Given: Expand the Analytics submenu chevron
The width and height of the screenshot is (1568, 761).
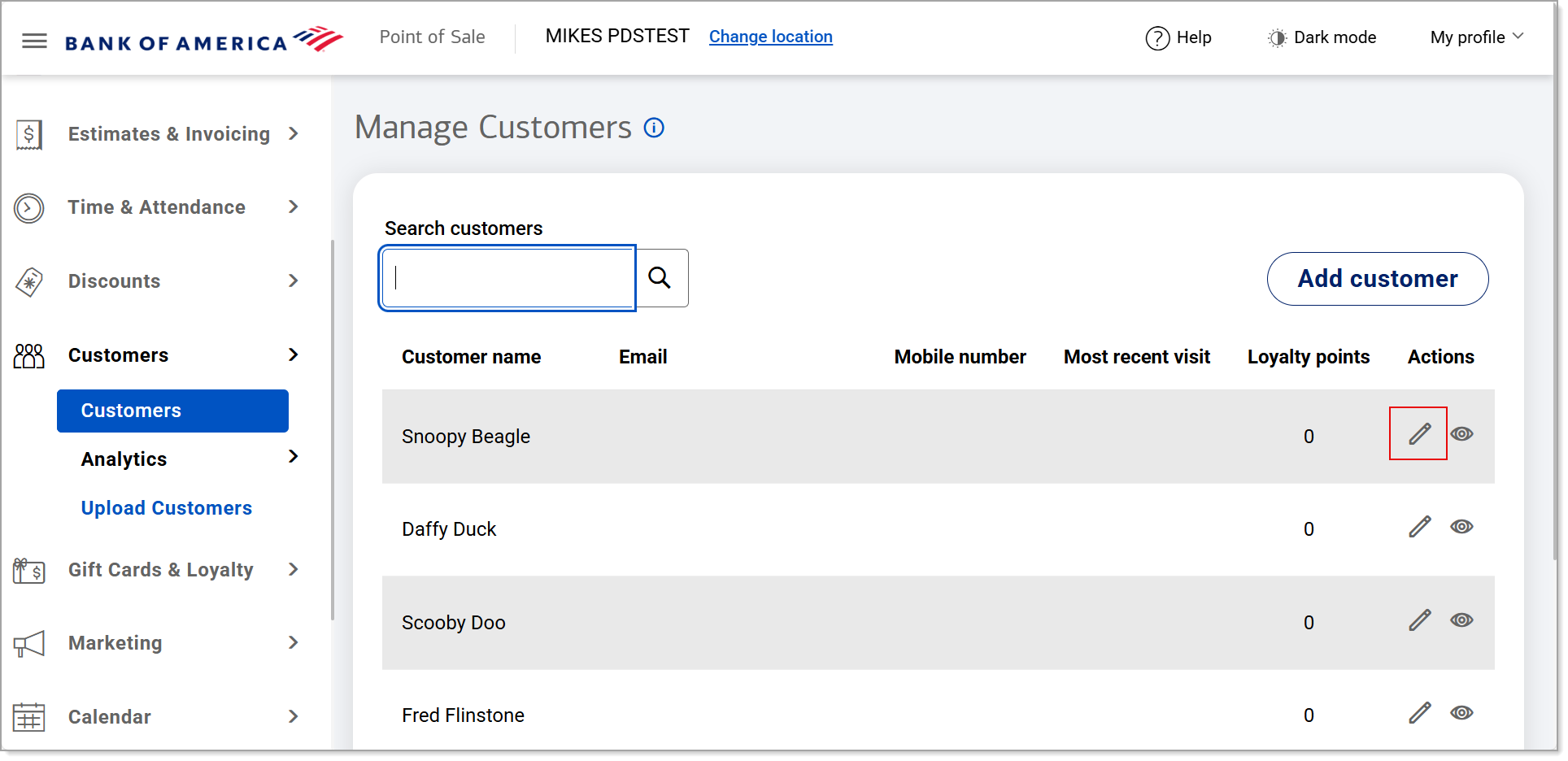Looking at the screenshot, I should [294, 456].
